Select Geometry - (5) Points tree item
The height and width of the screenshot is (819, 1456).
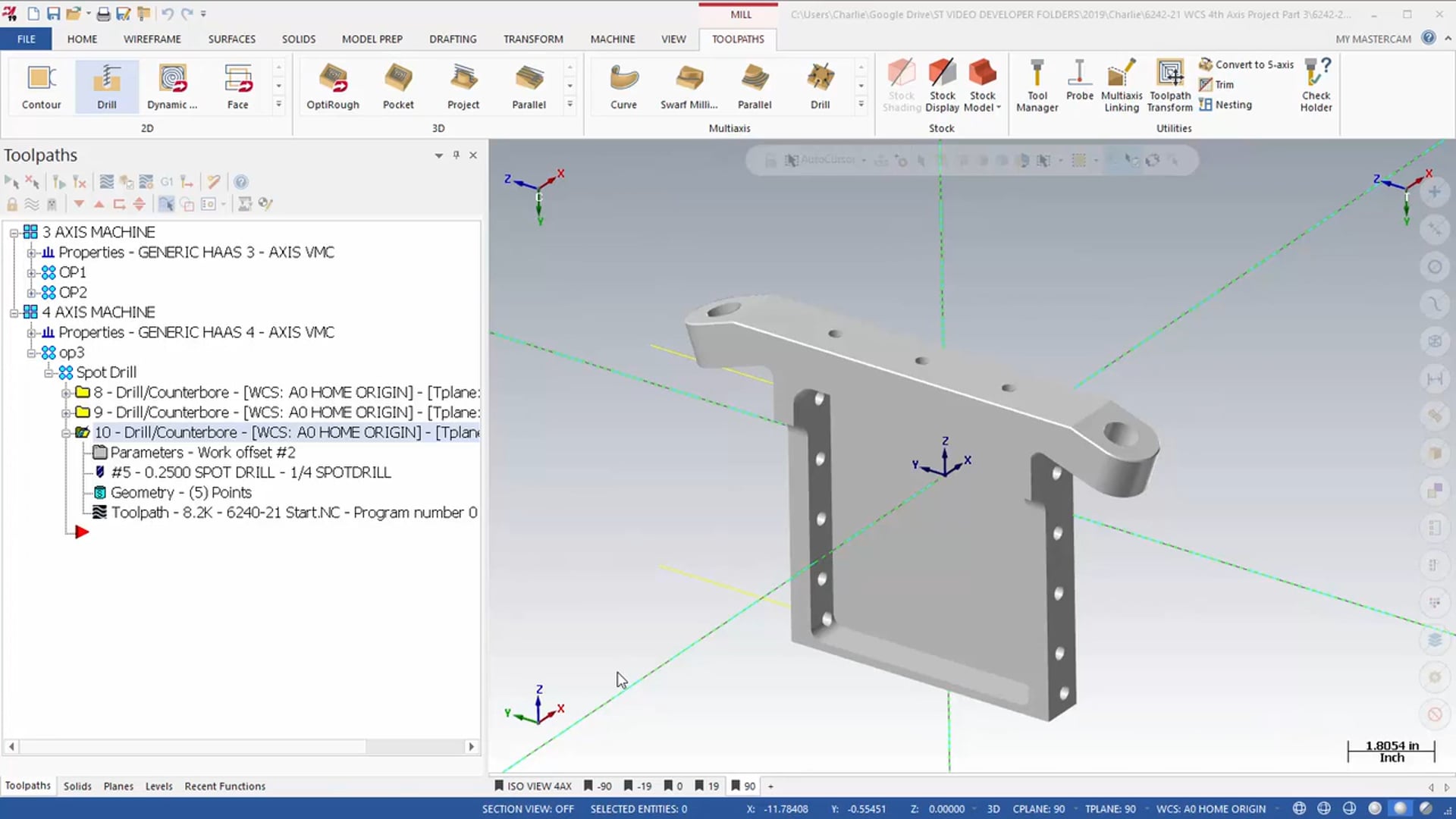tap(181, 492)
